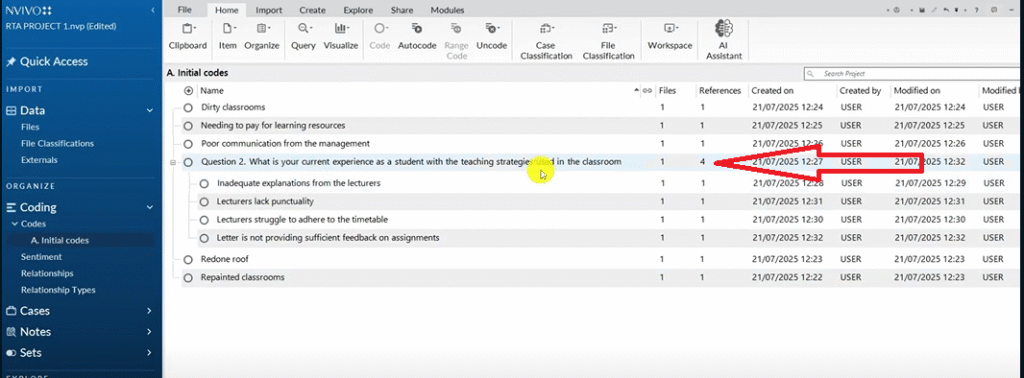Image resolution: width=1024 pixels, height=378 pixels.
Task: Select Letter is not providing sufficient feedback code
Action: coord(328,238)
